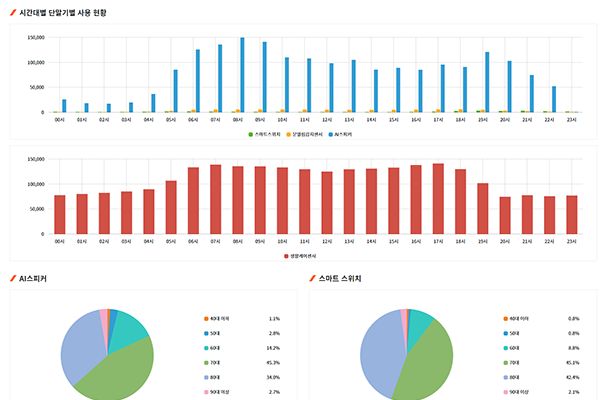This screenshot has height=400, width=600.
Task: Click the red bar at 00시
Action: 60,215
